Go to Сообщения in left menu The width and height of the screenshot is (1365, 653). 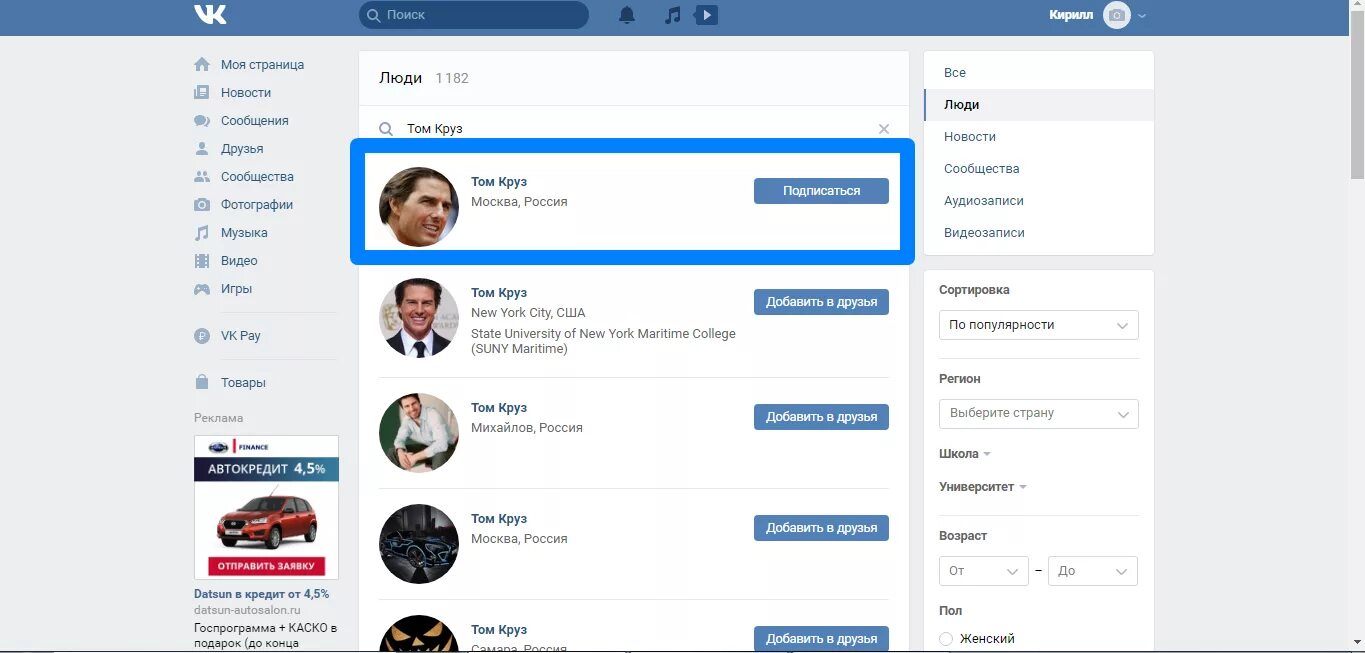tap(255, 121)
